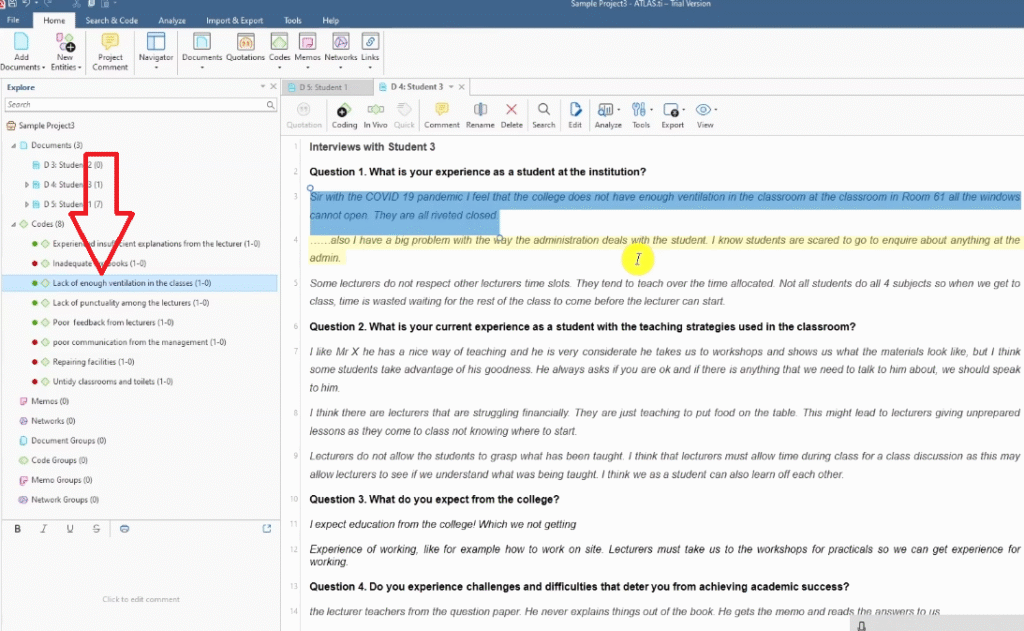Toggle italic formatting in comment editor
The width and height of the screenshot is (1024, 631).
click(x=44, y=528)
